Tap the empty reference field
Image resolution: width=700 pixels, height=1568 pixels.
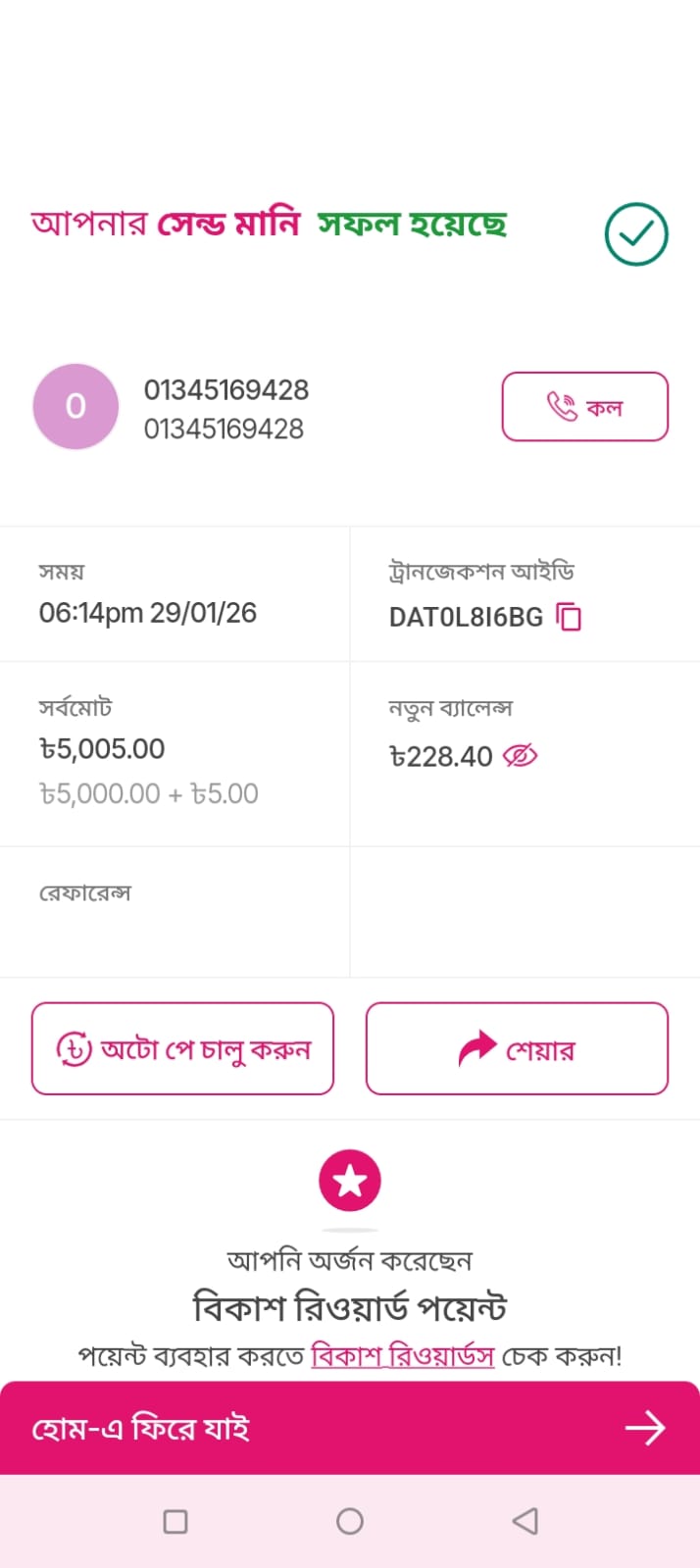175,932
